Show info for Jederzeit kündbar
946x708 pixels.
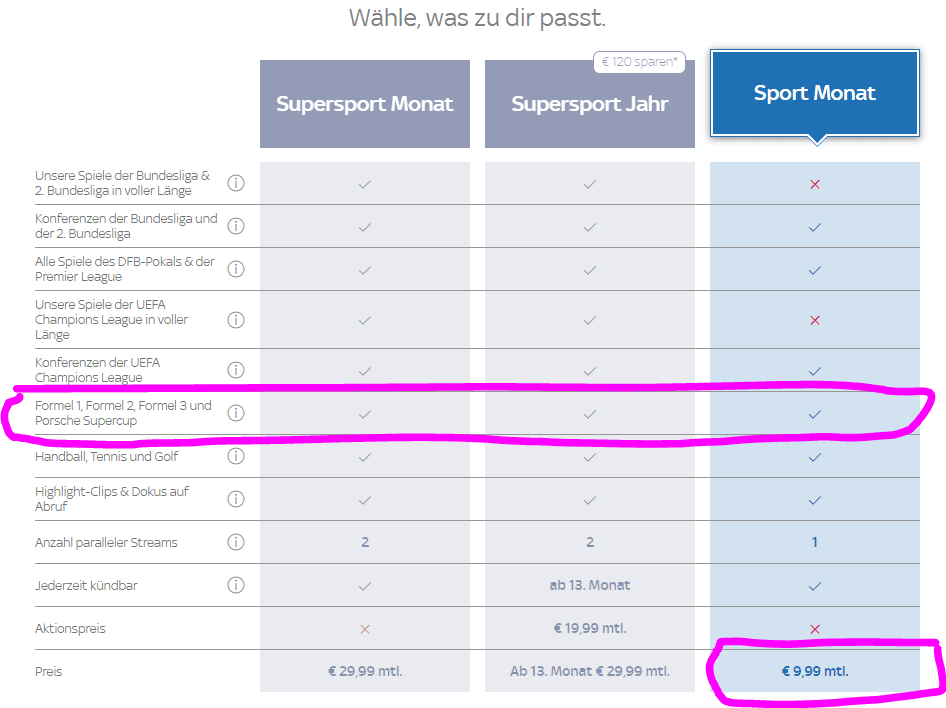click(236, 585)
